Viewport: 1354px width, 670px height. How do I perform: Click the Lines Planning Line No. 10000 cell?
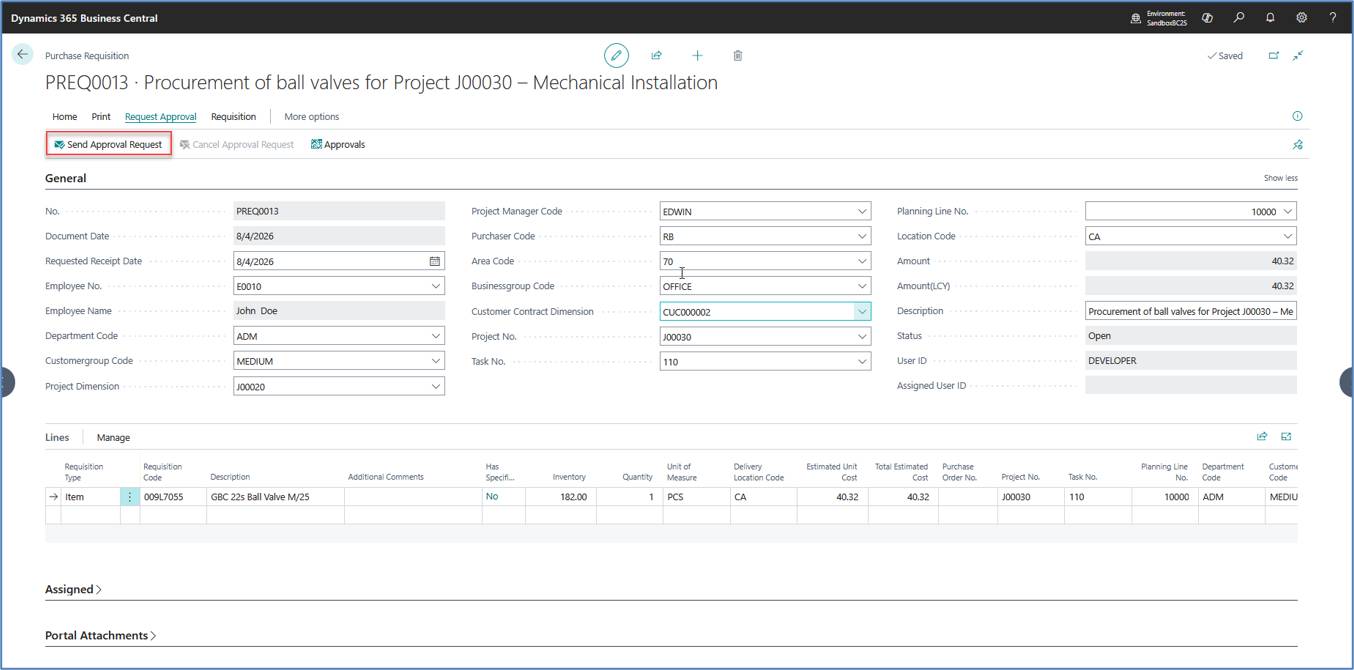(x=1165, y=497)
